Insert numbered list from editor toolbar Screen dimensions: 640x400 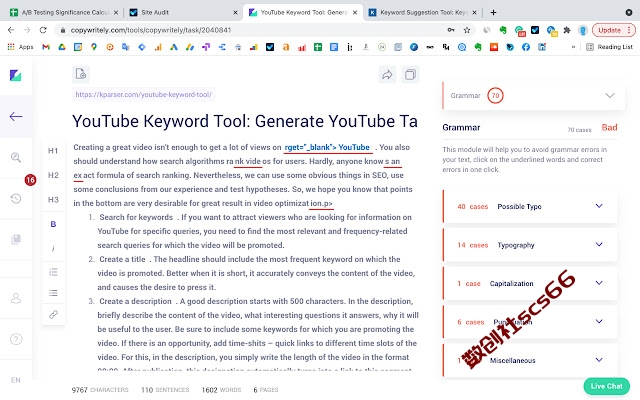(x=53, y=272)
